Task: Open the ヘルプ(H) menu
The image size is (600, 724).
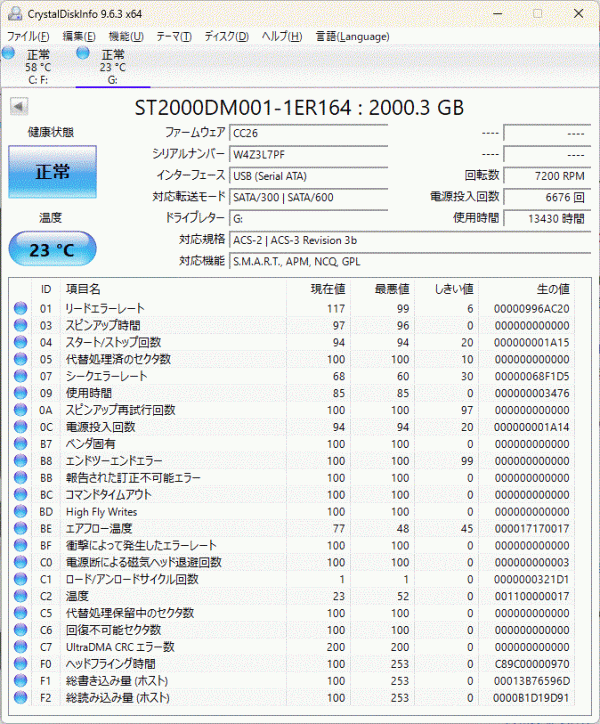Action: tap(282, 36)
